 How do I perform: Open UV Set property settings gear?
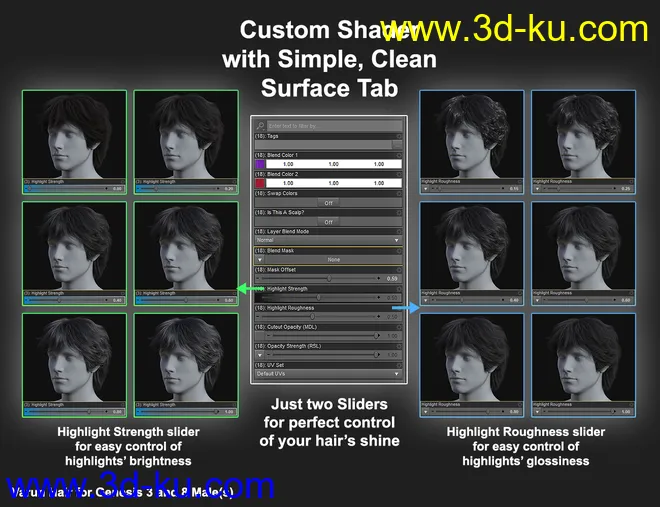point(399,365)
